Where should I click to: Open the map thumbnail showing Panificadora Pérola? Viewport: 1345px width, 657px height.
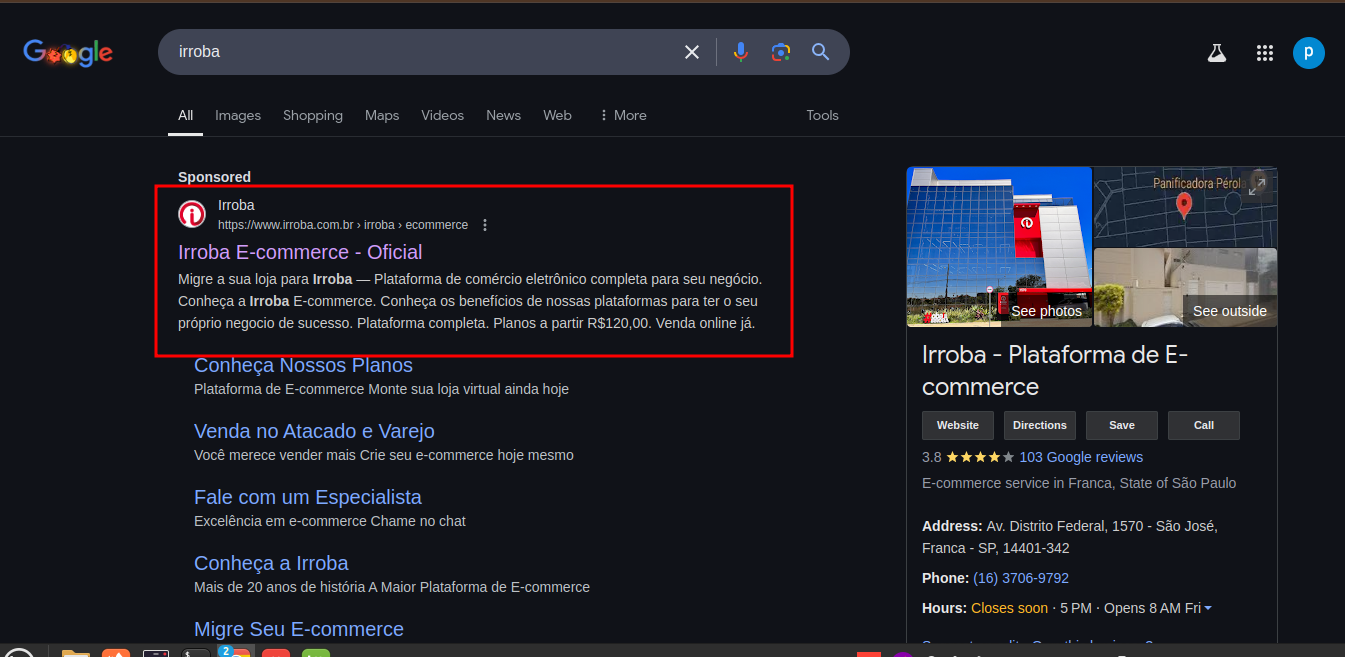pyautogui.click(x=1185, y=206)
